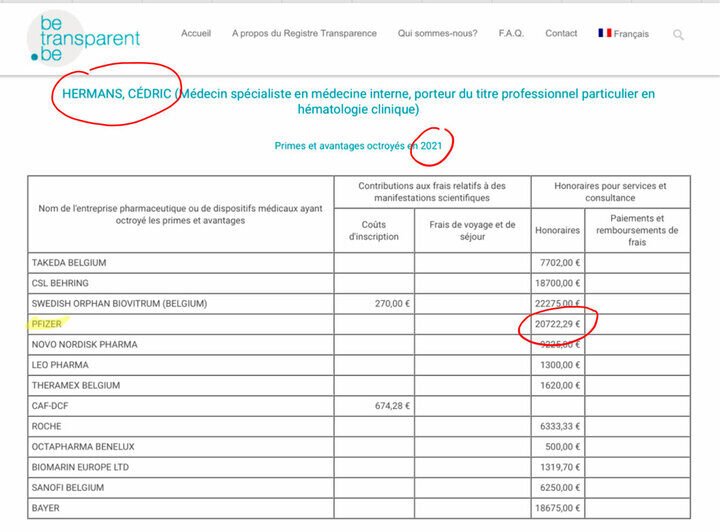This screenshot has height=532, width=720.
Task: Click the HERMANS, CÉDRIC heading
Action: click(117, 94)
